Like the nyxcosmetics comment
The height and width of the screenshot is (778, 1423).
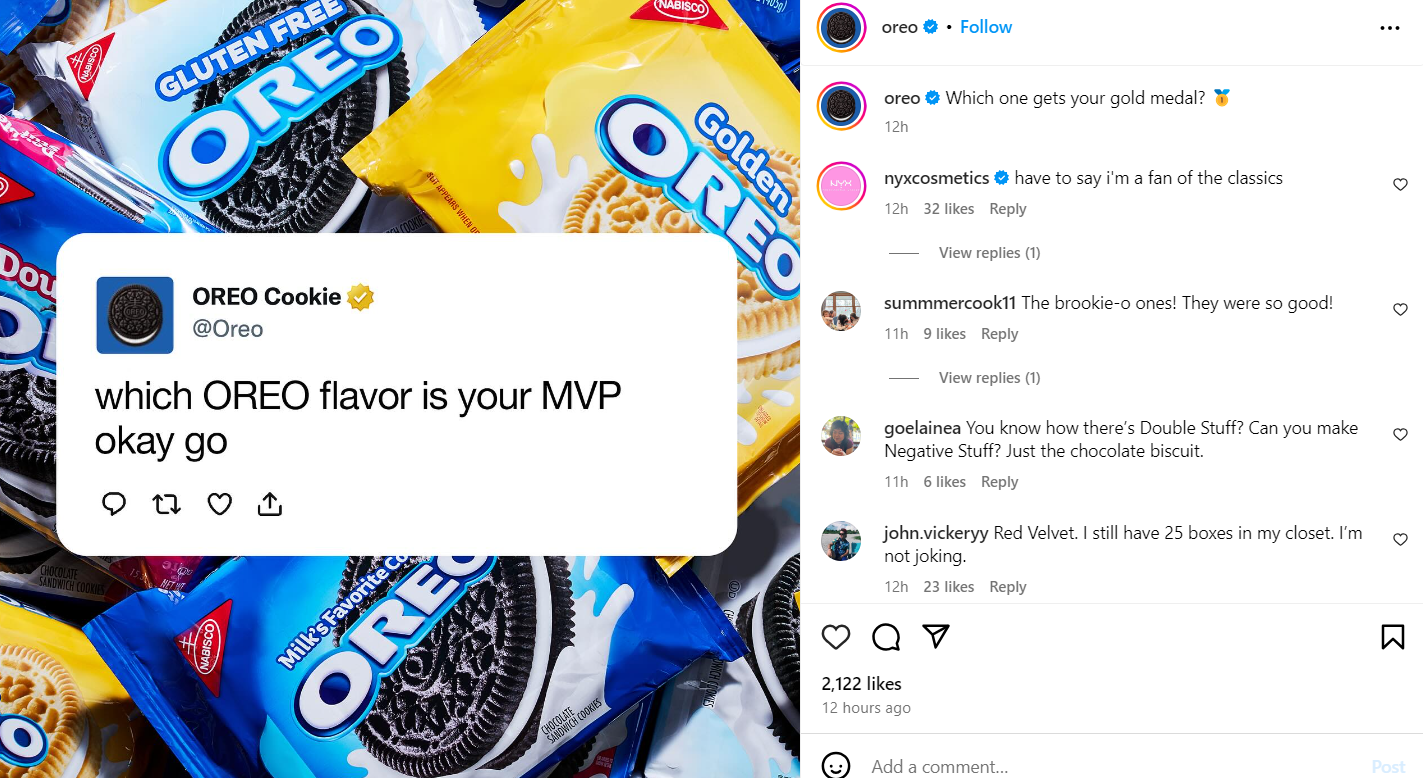click(x=1400, y=185)
